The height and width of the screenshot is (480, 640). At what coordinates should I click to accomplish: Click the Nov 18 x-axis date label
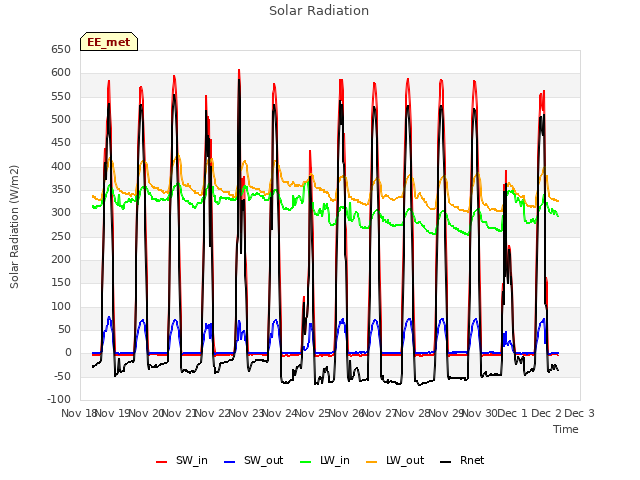[x=78, y=413]
